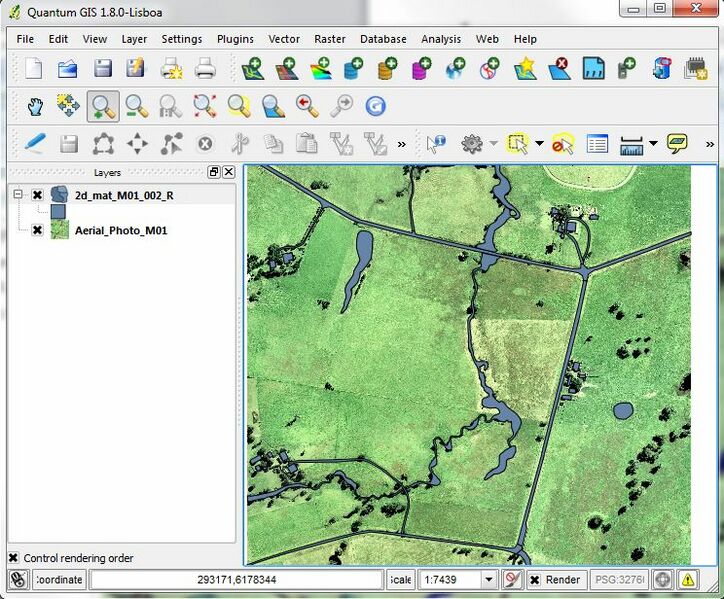Click the Zoom Out magnifier tool
Screen dimensions: 724x599
click(136, 106)
